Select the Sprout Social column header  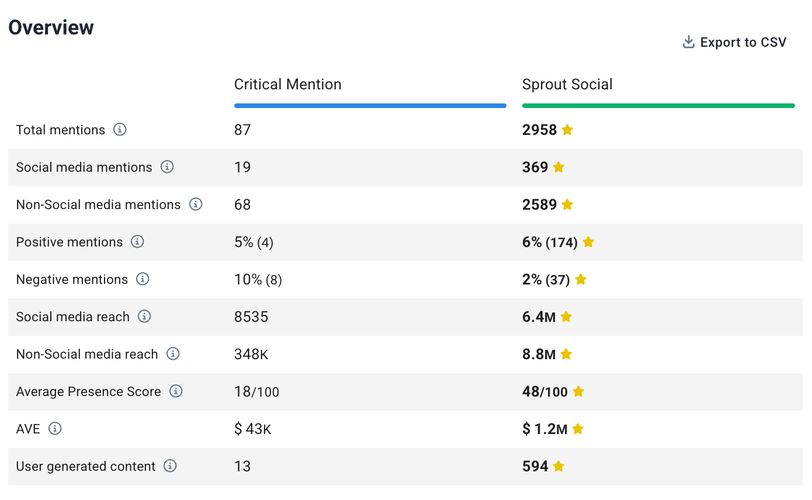(568, 84)
